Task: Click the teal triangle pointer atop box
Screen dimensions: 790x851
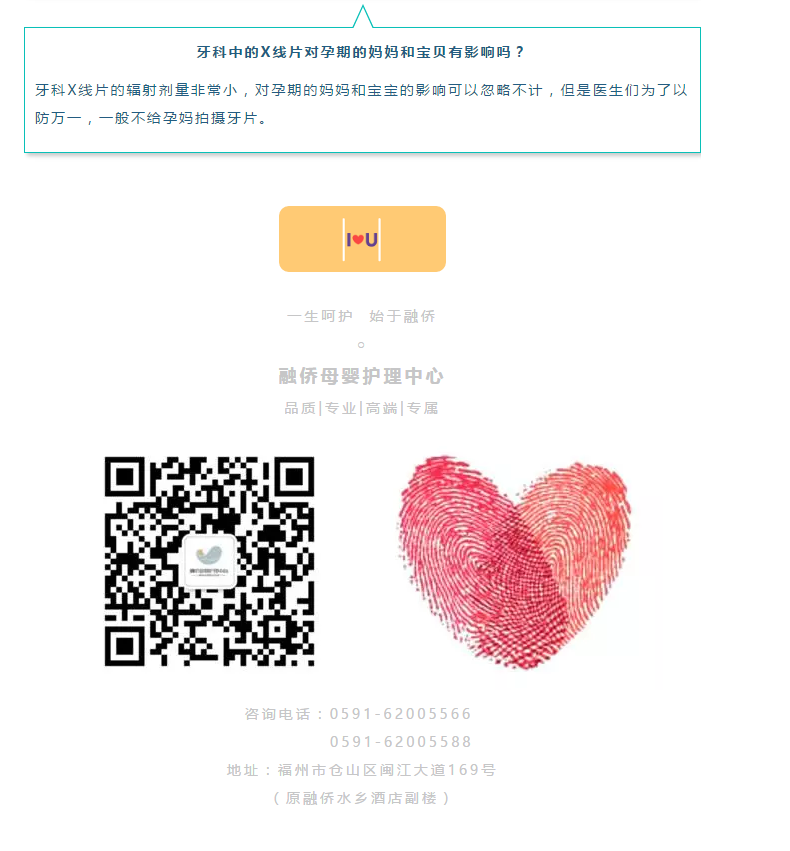Action: click(x=363, y=16)
